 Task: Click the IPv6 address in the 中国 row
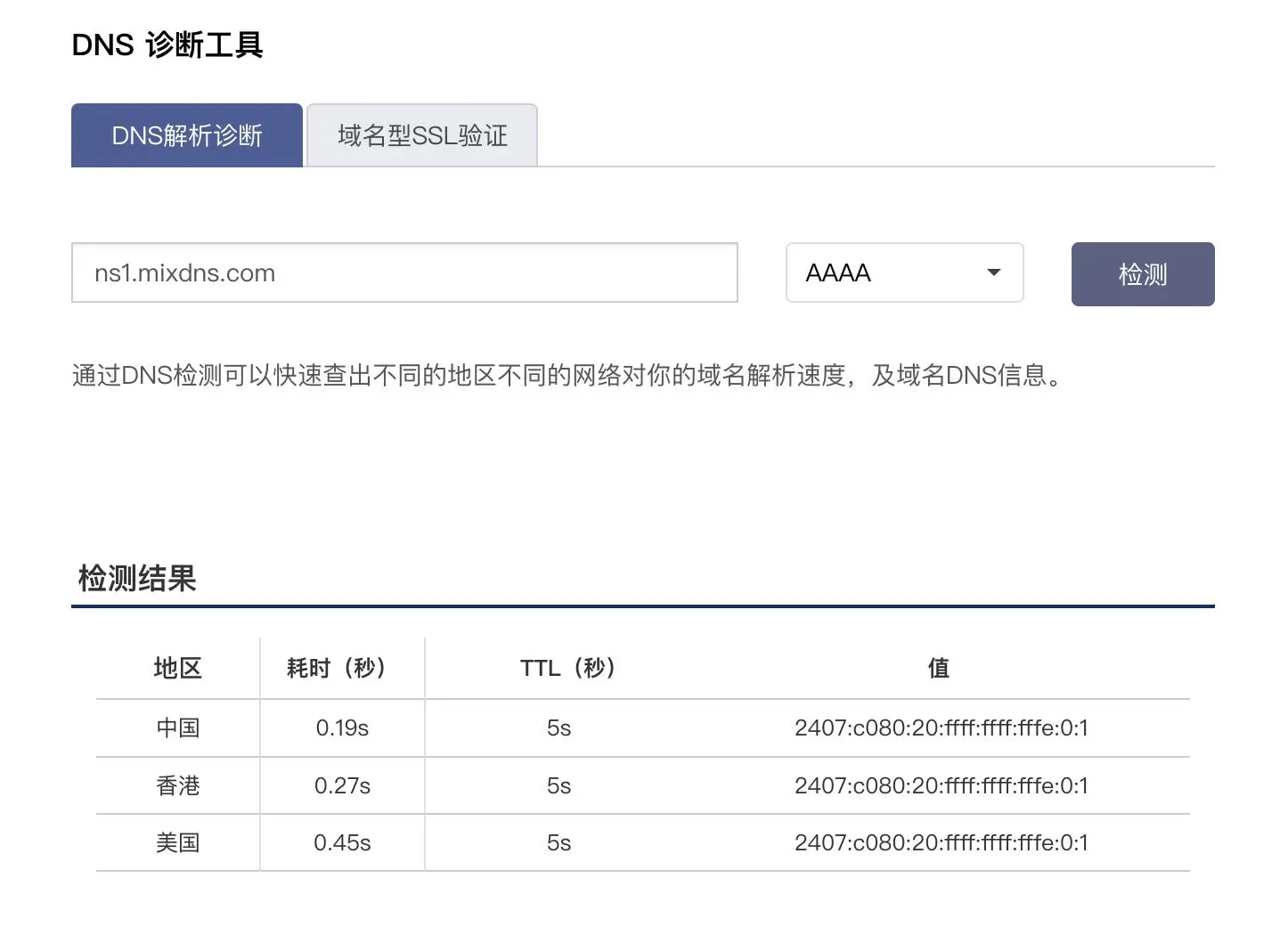[941, 727]
